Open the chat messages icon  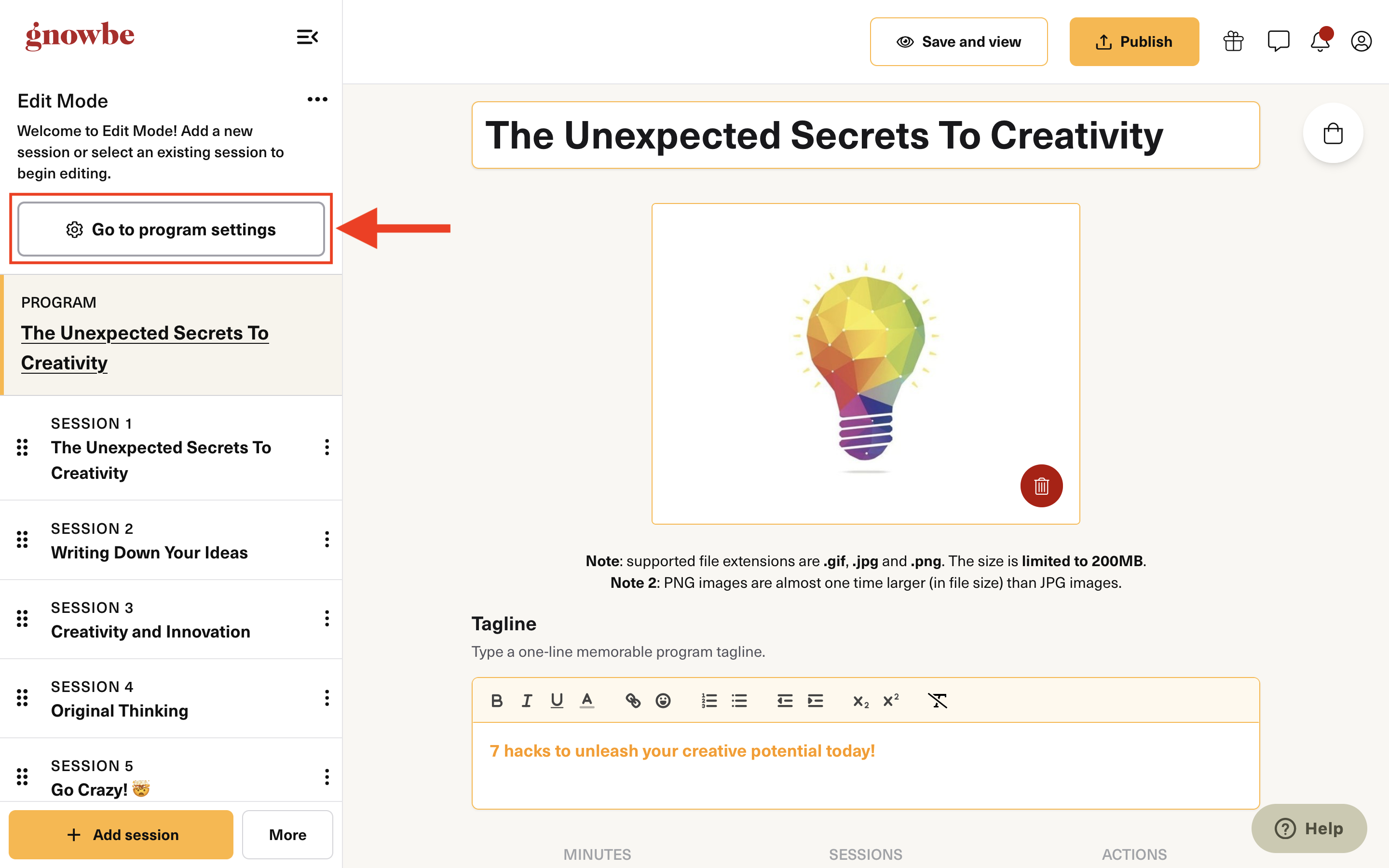pyautogui.click(x=1278, y=41)
